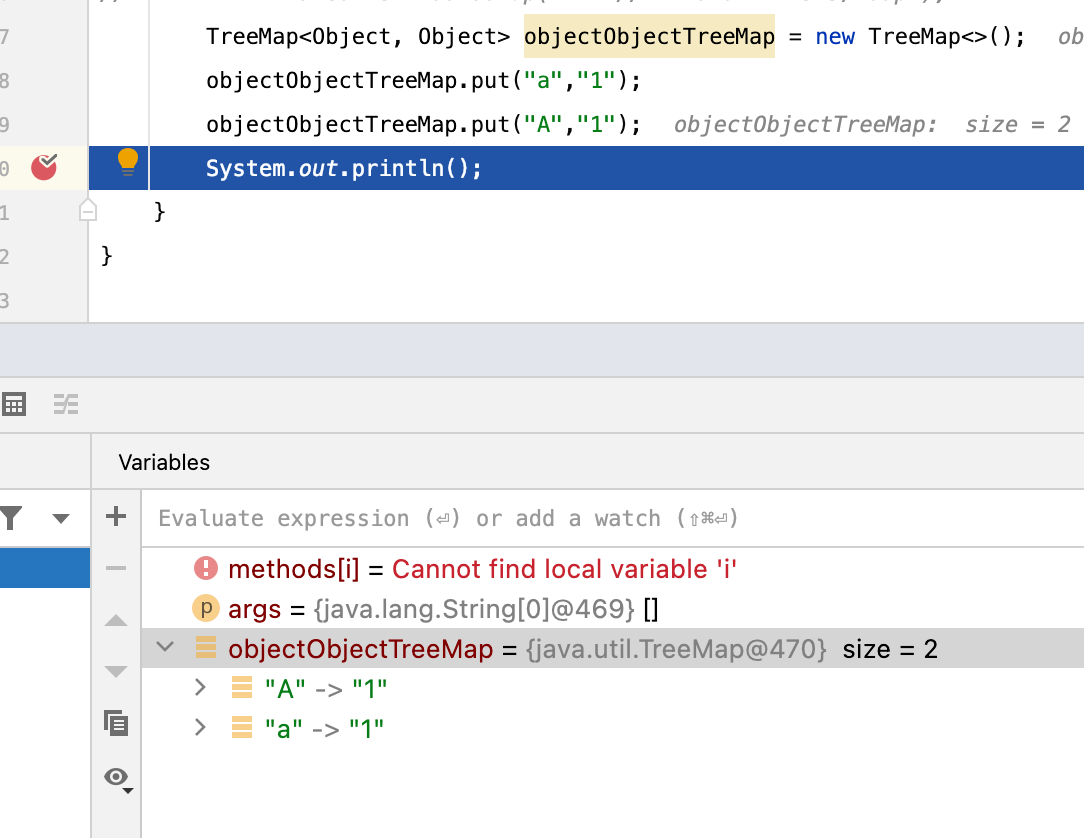Click the Evaluate Expression calculator icon
This screenshot has width=1084, height=838.
click(x=14, y=405)
